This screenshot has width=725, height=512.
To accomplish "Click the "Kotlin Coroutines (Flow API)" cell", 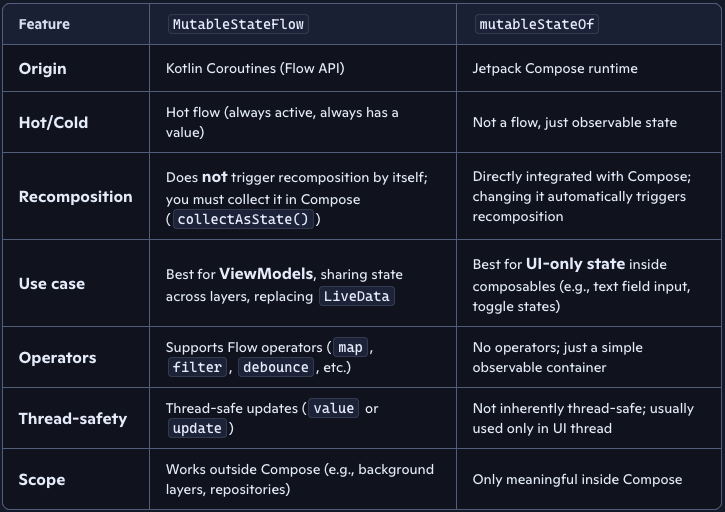I will pyautogui.click(x=256, y=69).
